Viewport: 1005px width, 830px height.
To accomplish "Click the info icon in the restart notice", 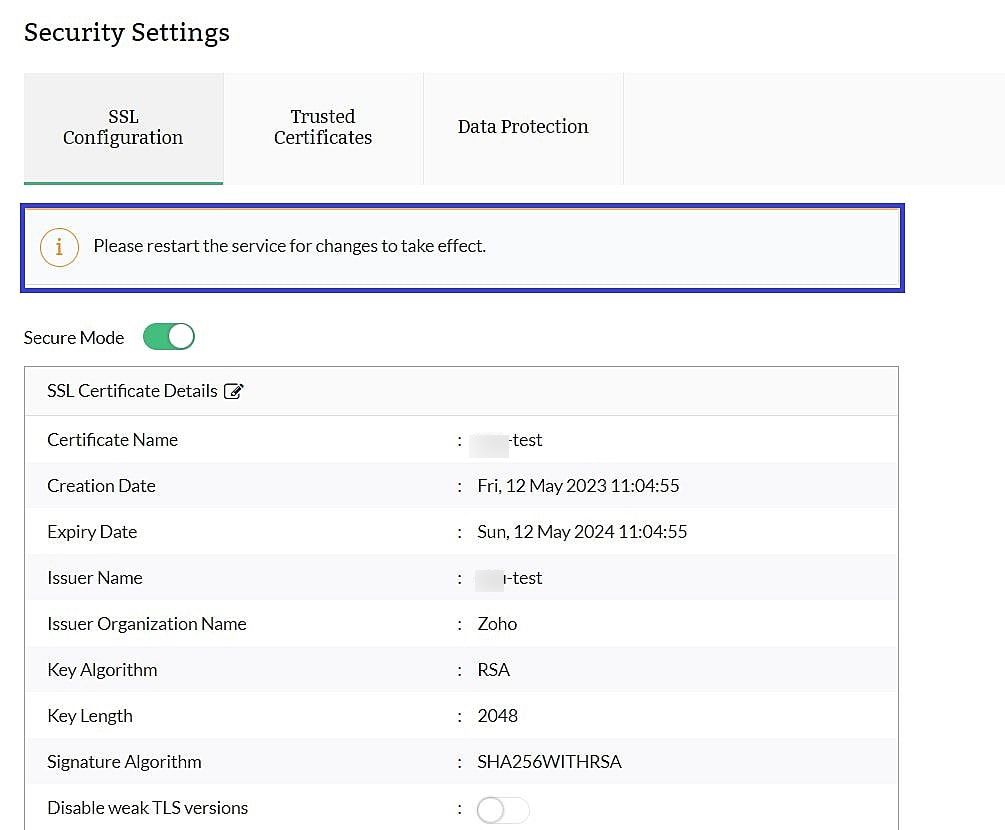I will pyautogui.click(x=59, y=247).
